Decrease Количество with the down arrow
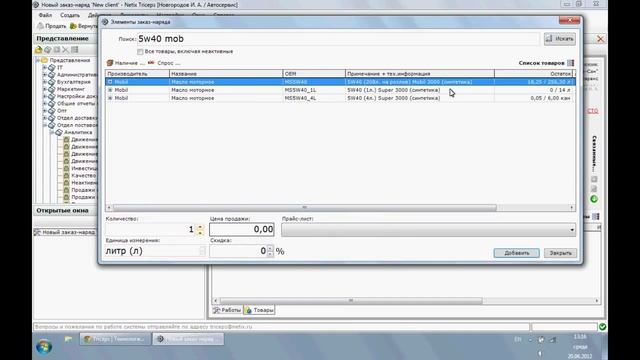This screenshot has width=640, height=360. click(200, 233)
